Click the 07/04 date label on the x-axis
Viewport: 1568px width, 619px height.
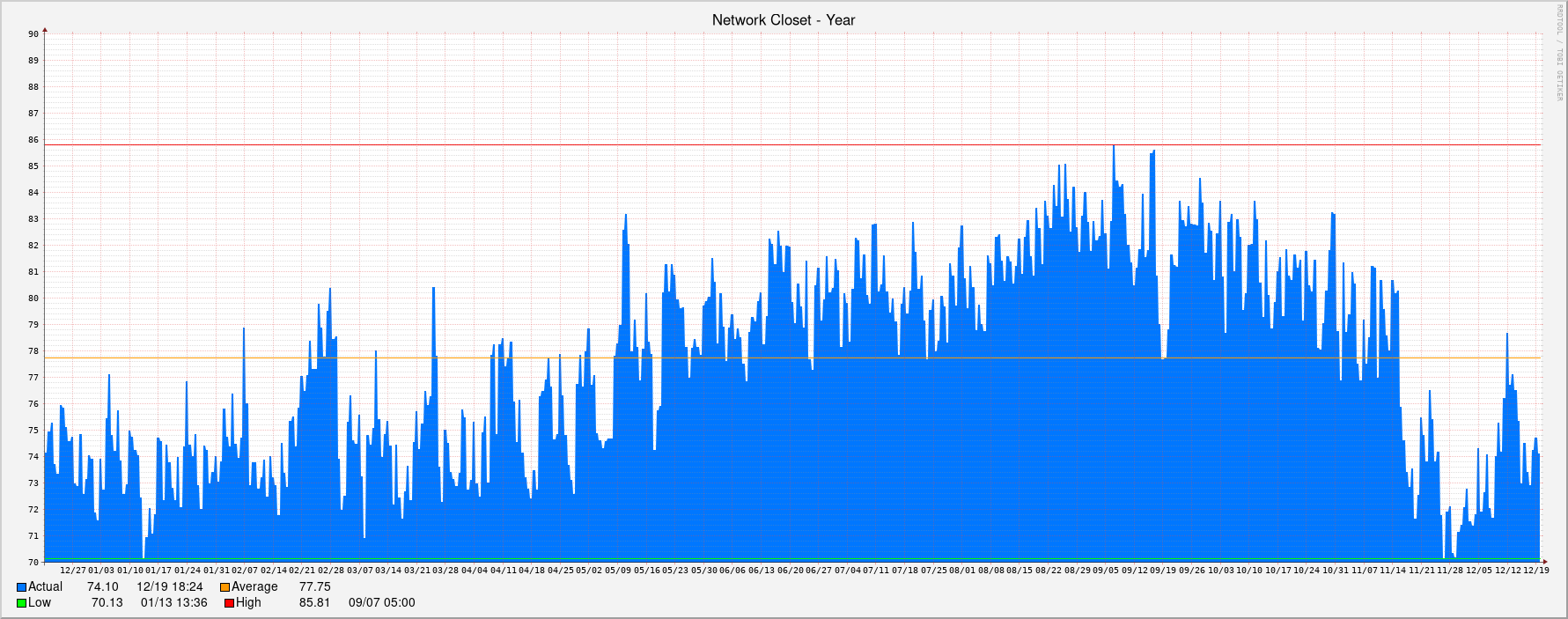pos(847,571)
